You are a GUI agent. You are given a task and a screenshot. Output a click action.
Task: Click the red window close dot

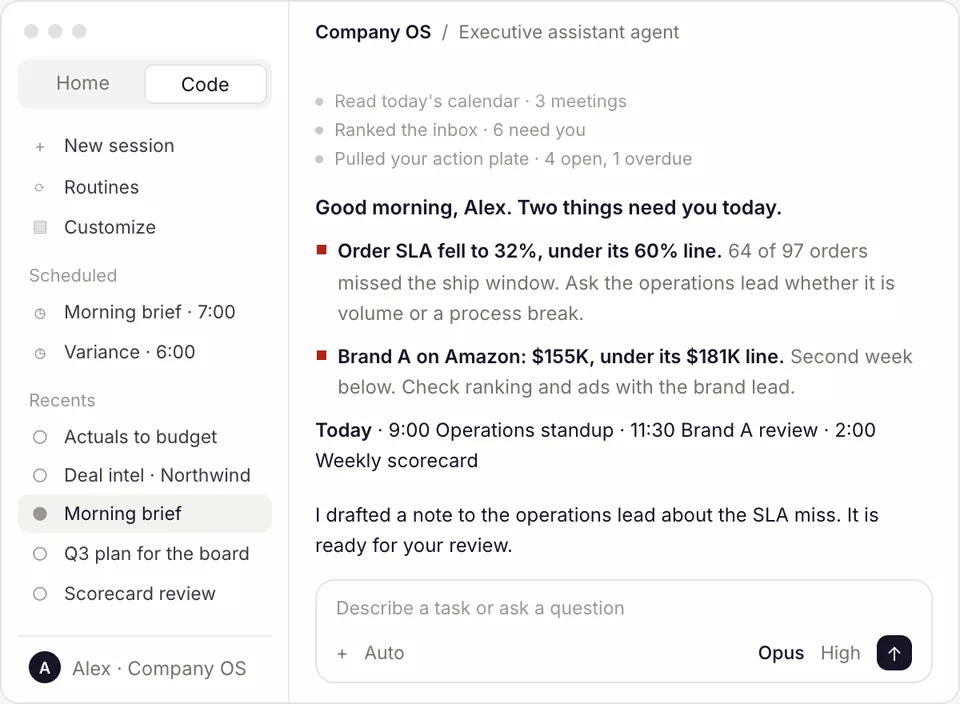(x=31, y=31)
